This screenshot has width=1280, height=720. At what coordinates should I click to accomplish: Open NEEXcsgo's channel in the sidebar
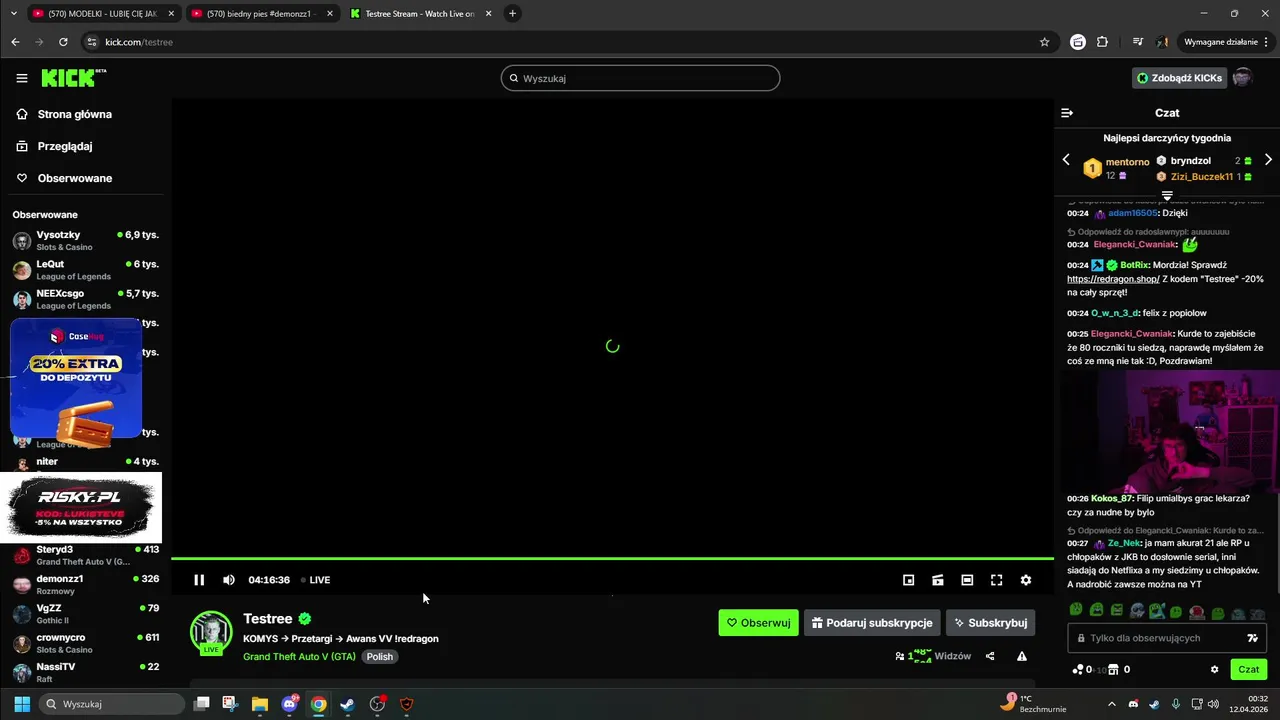pyautogui.click(x=85, y=299)
